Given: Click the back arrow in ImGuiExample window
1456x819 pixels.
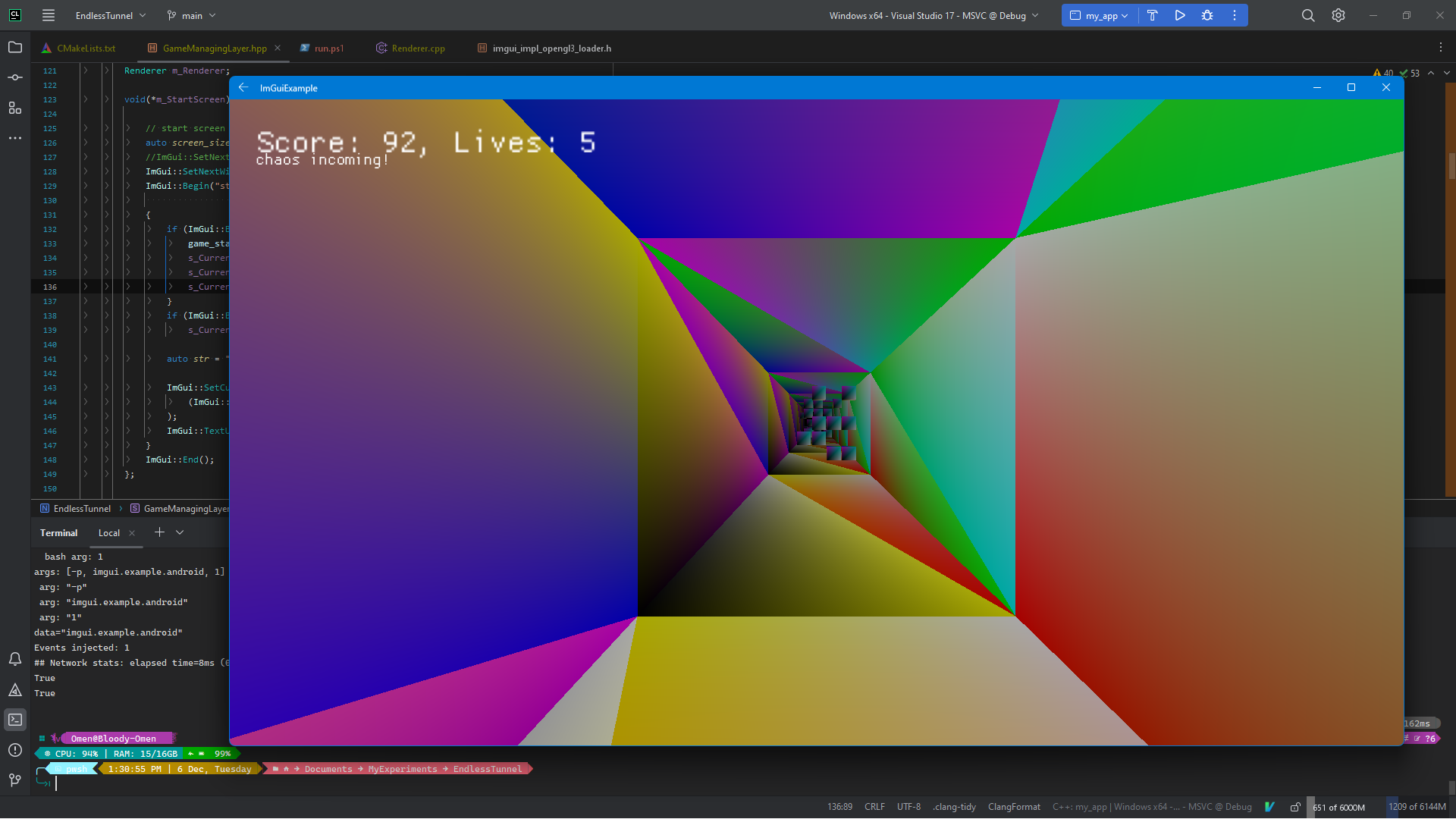Looking at the screenshot, I should 243,88.
